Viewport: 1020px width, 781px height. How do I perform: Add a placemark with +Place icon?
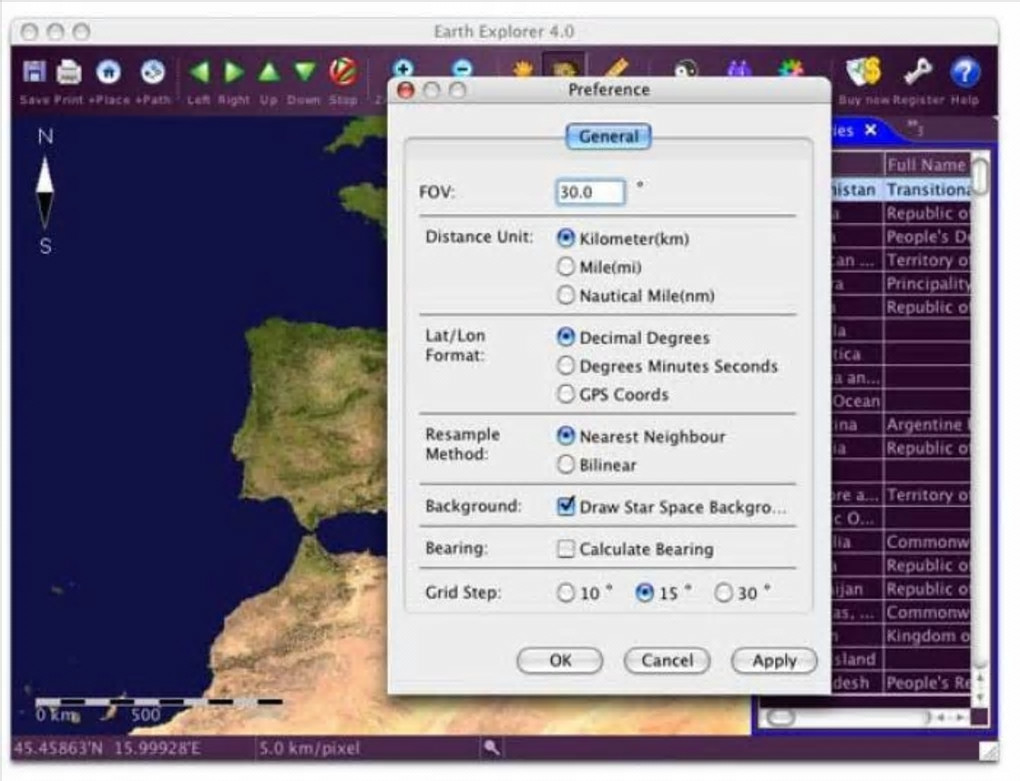[x=109, y=72]
